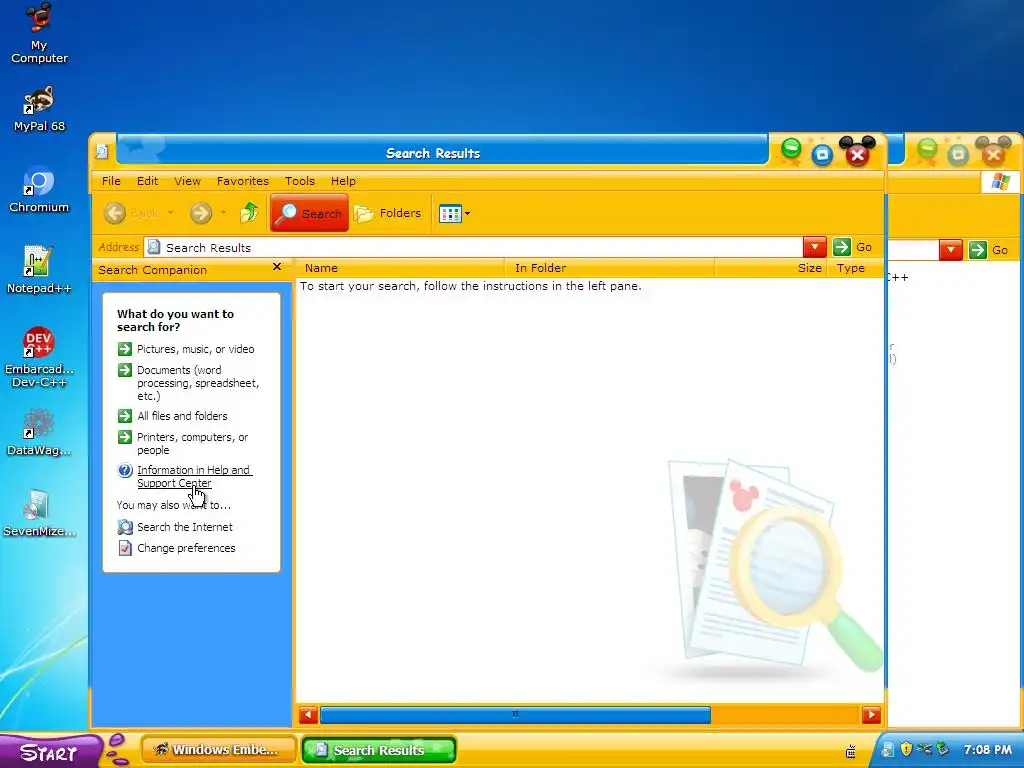Click the blue question mark help icon
Image resolution: width=1024 pixels, height=768 pixels.
pyautogui.click(x=125, y=470)
